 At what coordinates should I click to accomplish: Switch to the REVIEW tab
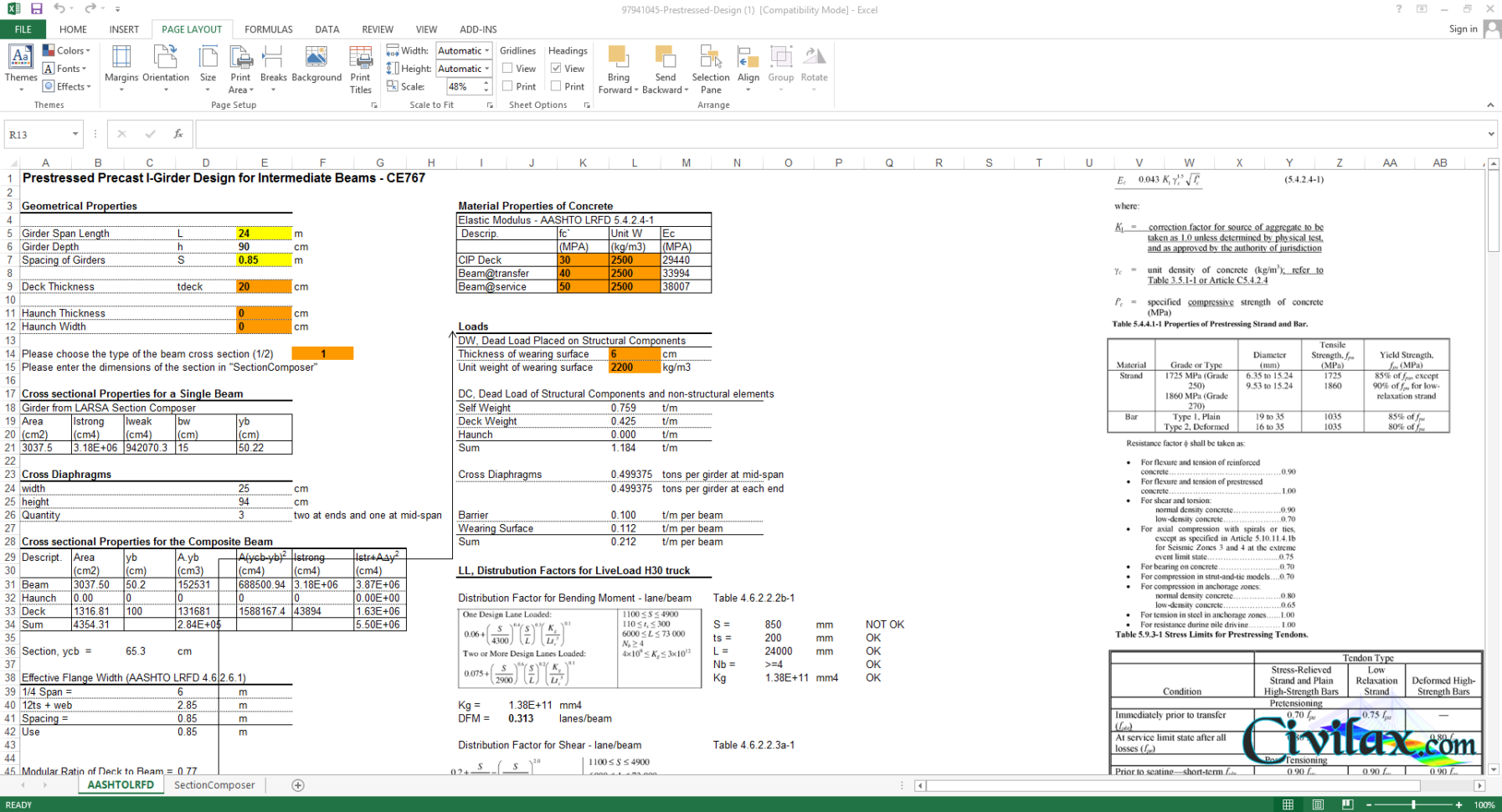pyautogui.click(x=378, y=29)
